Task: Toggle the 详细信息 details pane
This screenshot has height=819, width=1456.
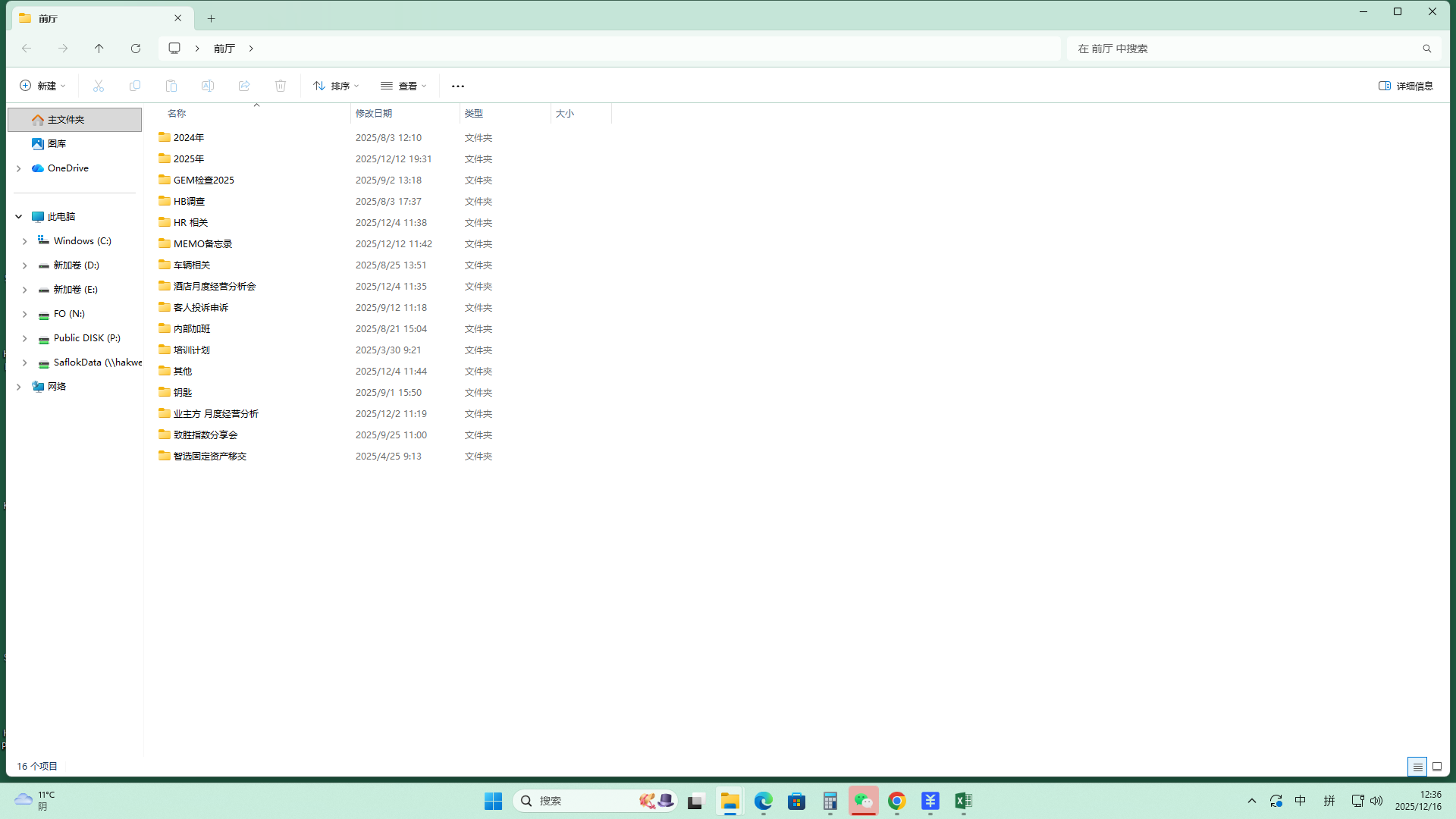Action: [x=1406, y=86]
